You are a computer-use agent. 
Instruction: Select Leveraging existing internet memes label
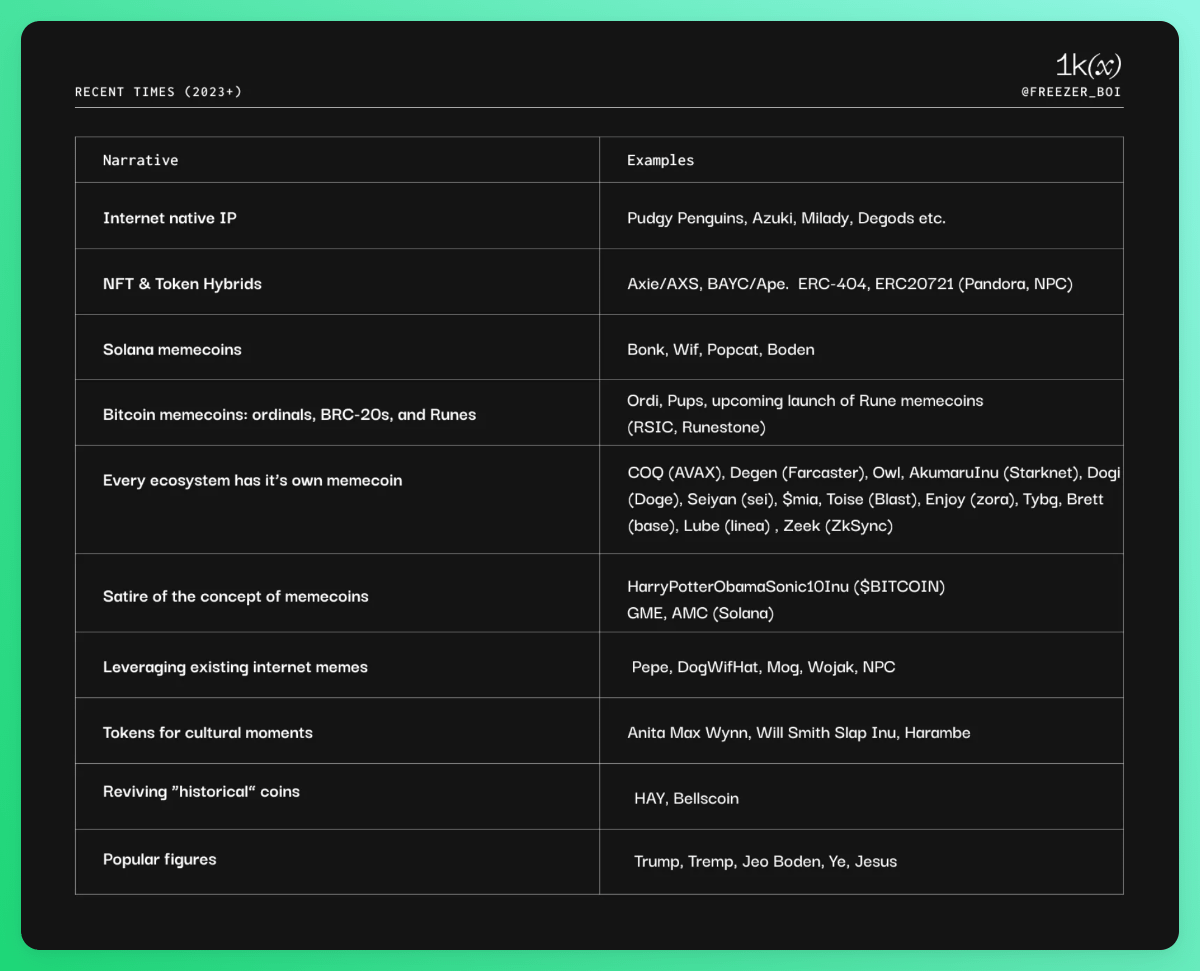click(x=235, y=666)
